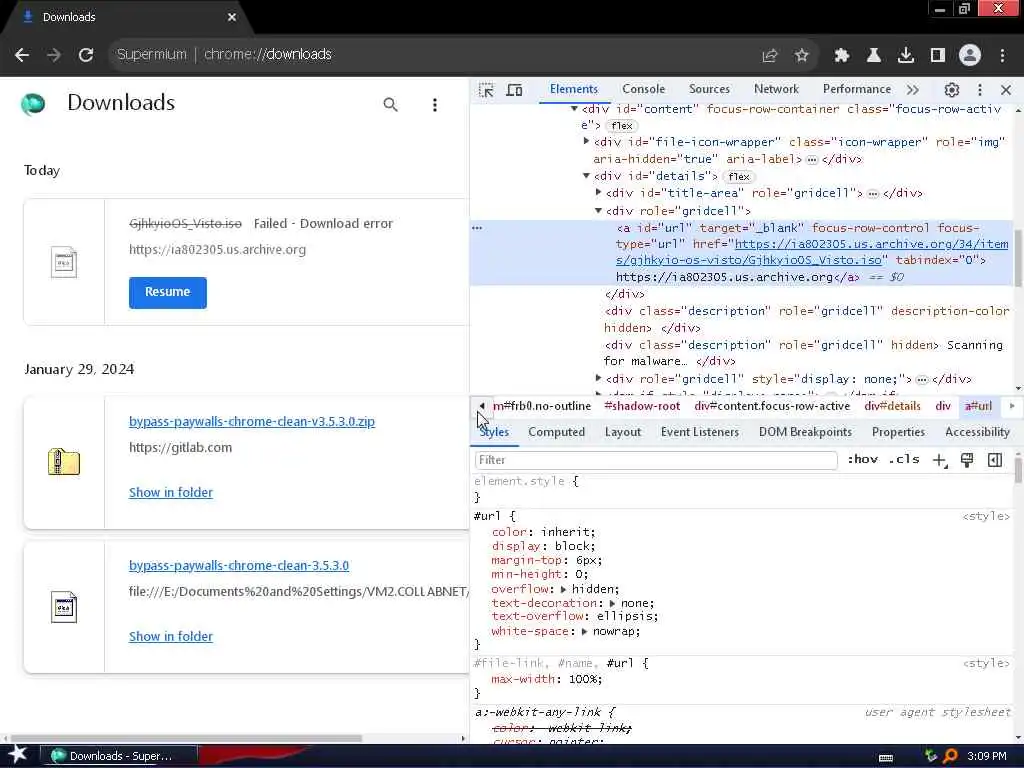
Task: Switch to the Computed pane tab
Action: (556, 432)
